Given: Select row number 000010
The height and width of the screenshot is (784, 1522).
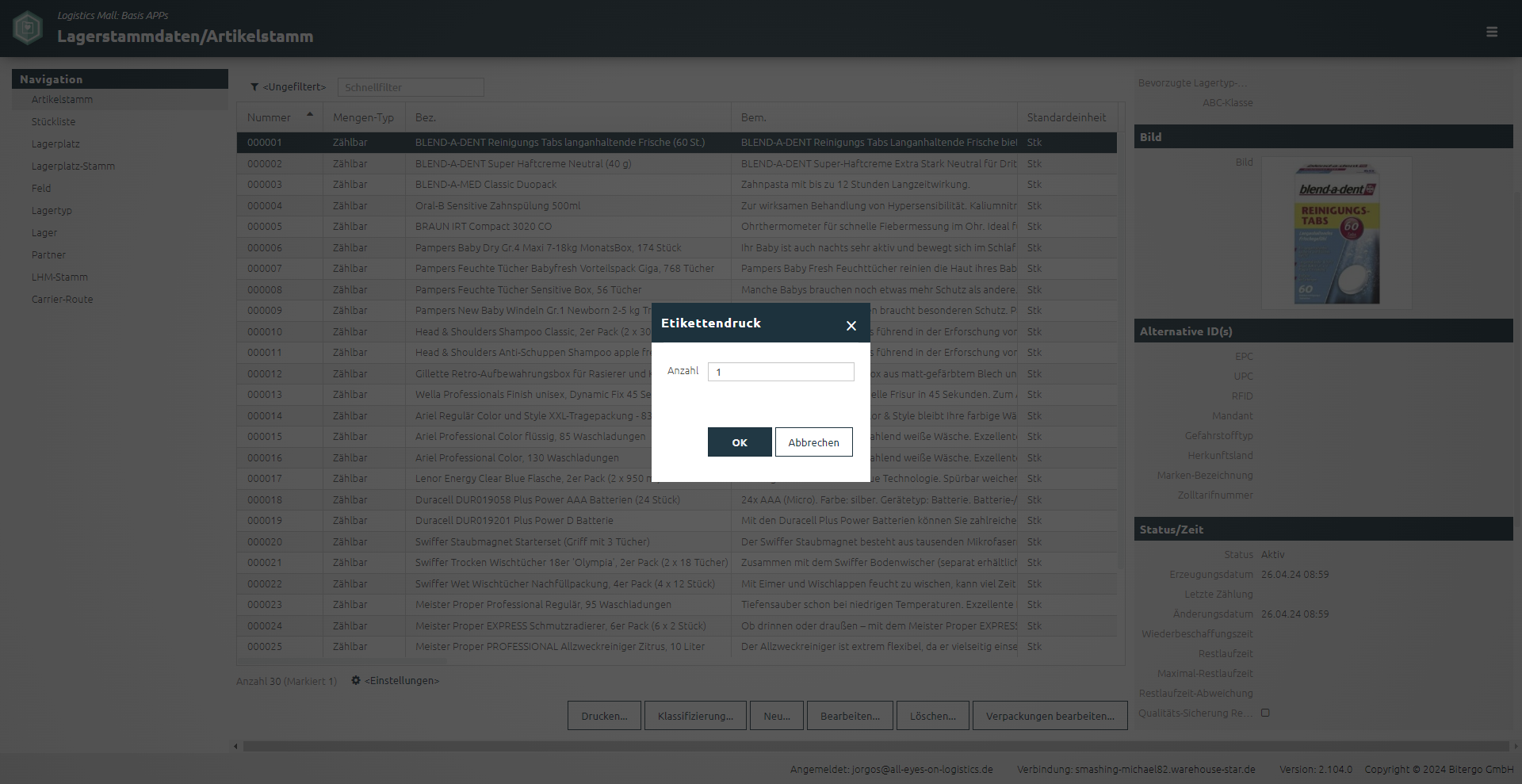Looking at the screenshot, I should point(444,332).
